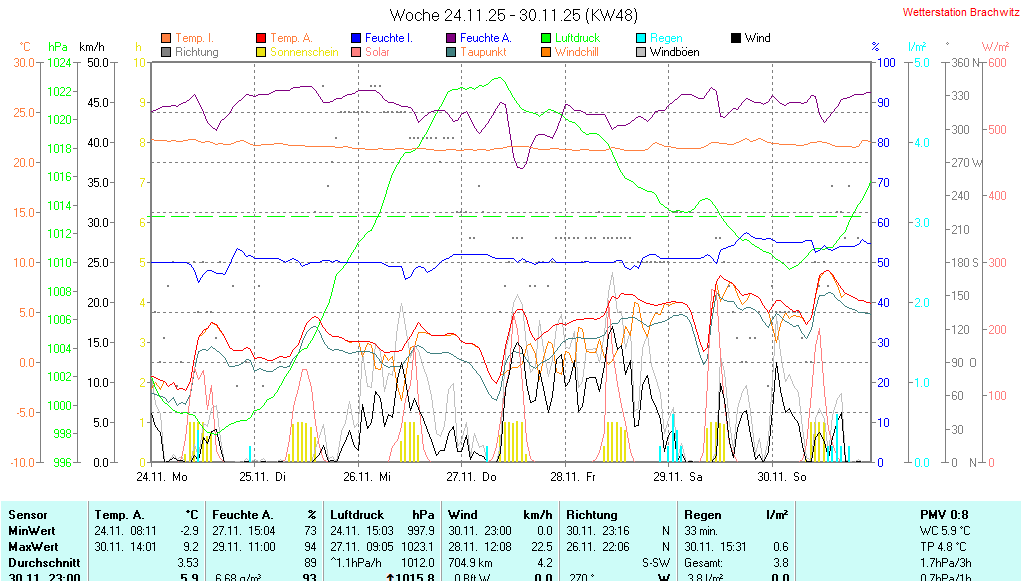Viewport: 1021px width, 581px height.
Task: Click the blue Feuchte I. legend square
Action: pyautogui.click(x=356, y=38)
